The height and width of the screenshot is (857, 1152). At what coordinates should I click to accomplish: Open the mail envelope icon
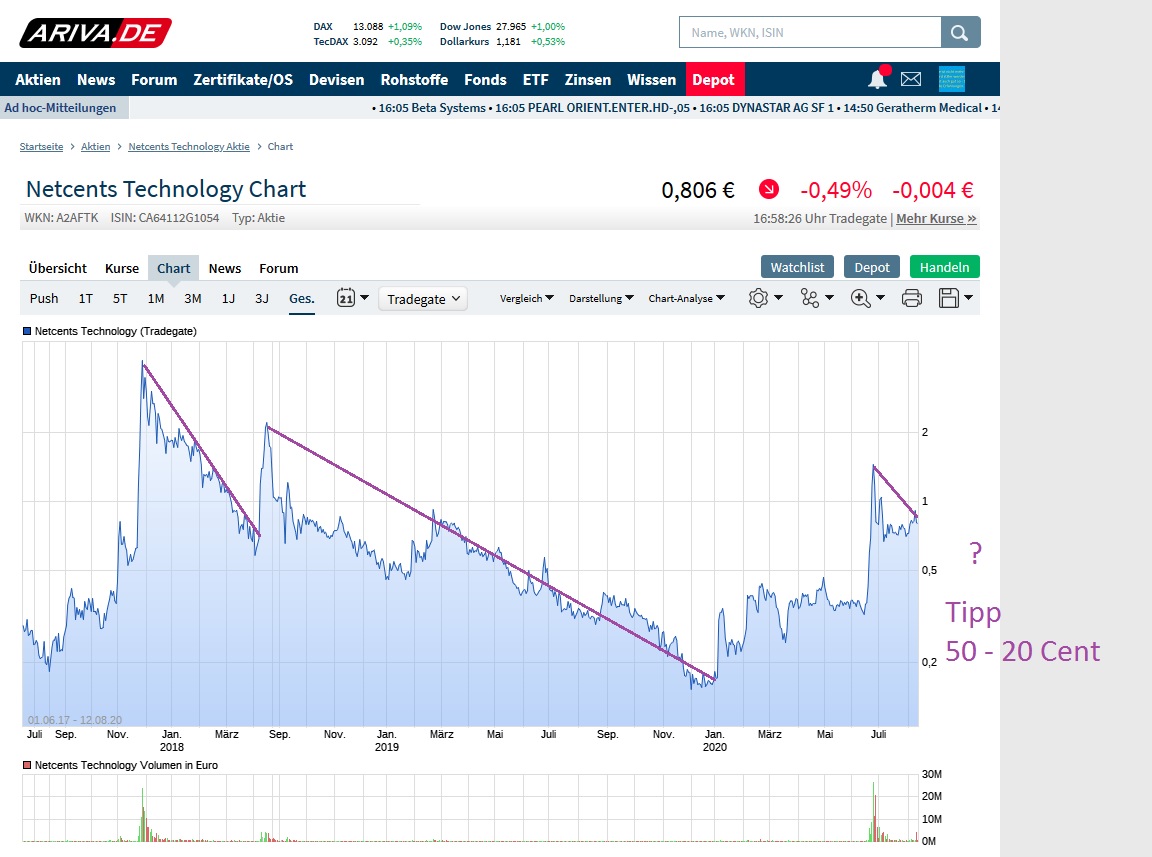click(x=911, y=79)
